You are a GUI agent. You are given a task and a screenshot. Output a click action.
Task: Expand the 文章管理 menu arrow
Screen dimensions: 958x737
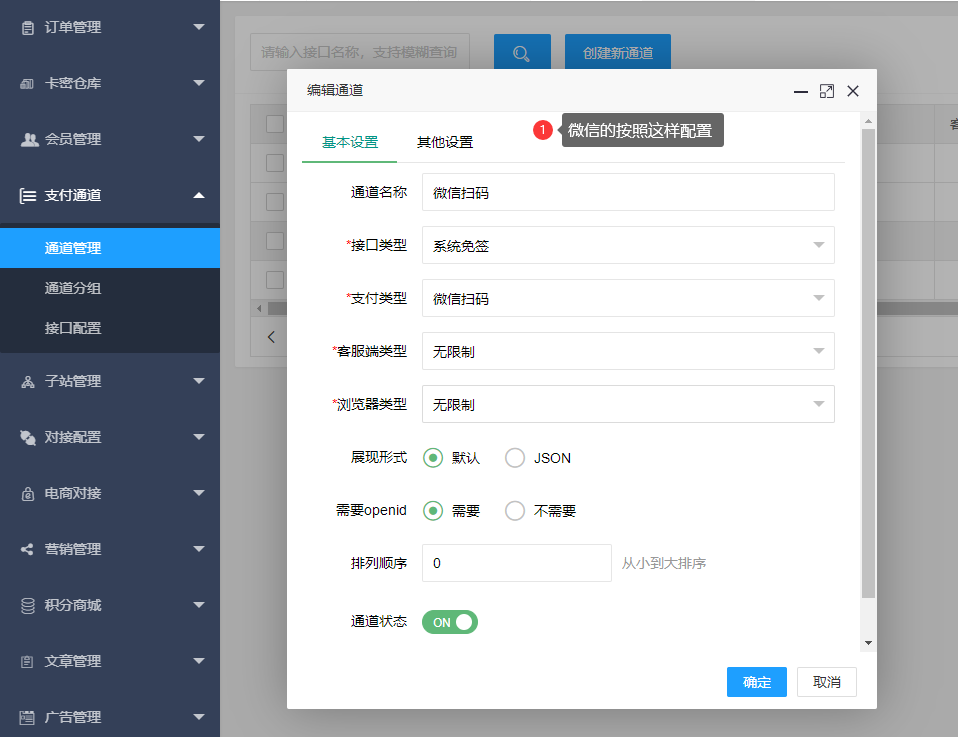199,661
